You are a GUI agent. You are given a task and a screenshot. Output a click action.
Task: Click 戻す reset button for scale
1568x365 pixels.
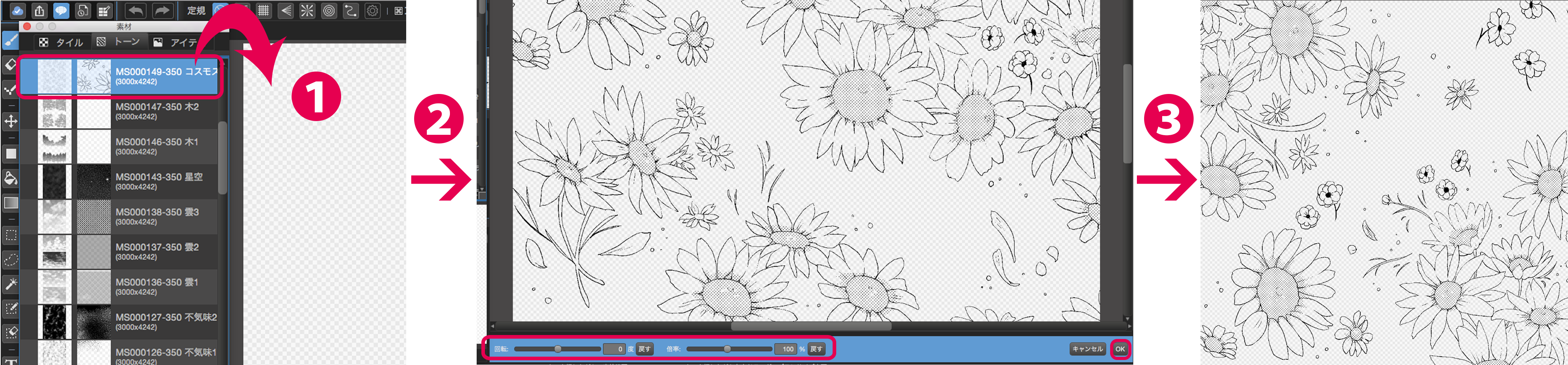tap(817, 349)
